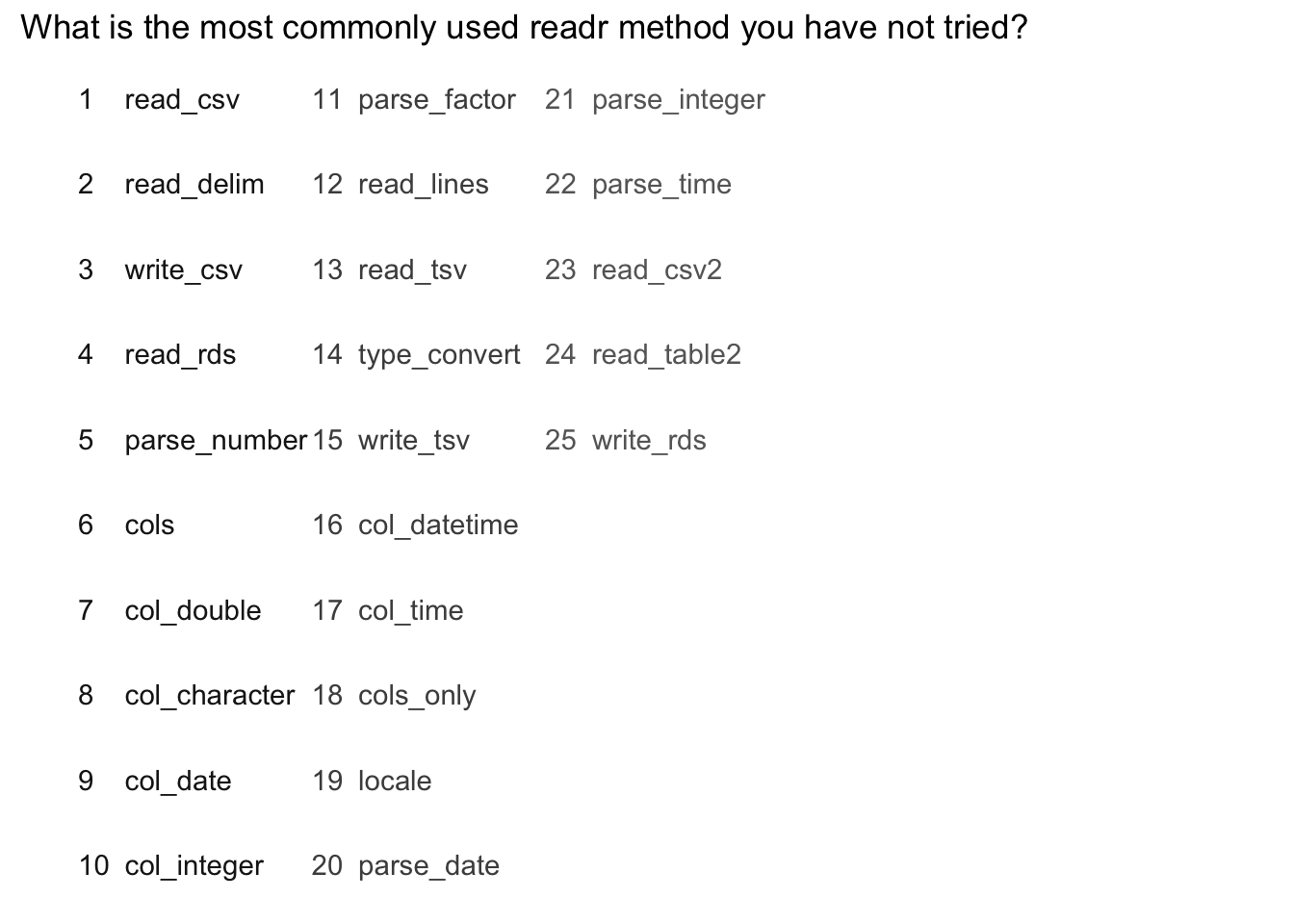The width and height of the screenshot is (1294, 924).
Task: Choose the cols option
Action: click(x=149, y=526)
